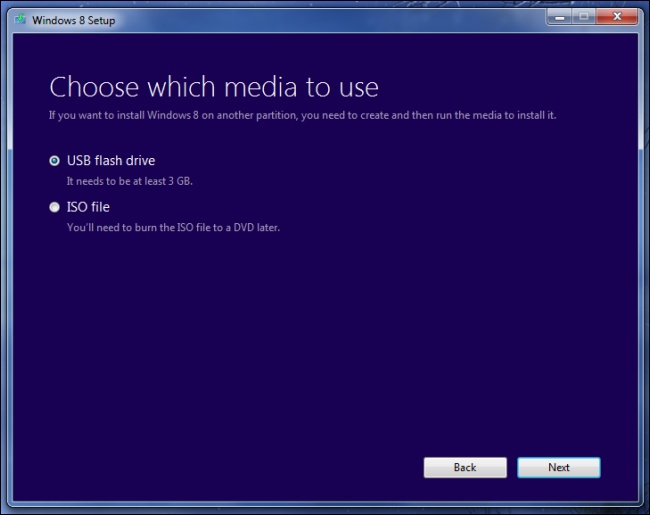Image resolution: width=650 pixels, height=515 pixels.
Task: Go to the next setup step
Action: coord(559,467)
